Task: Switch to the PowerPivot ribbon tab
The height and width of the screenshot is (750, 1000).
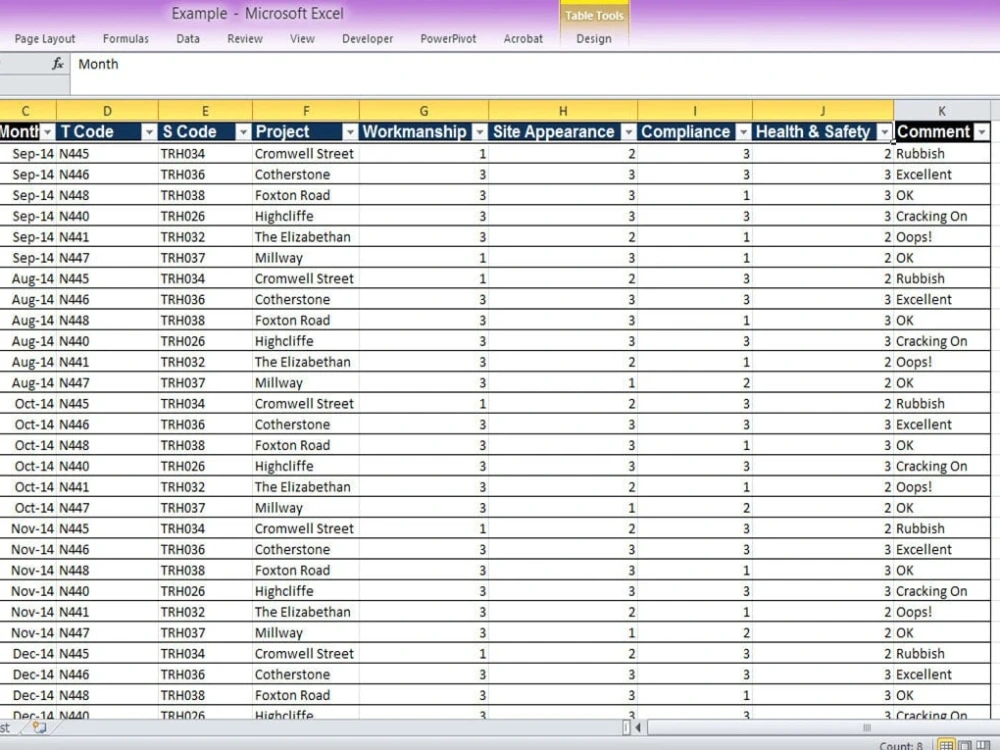Action: pos(448,39)
